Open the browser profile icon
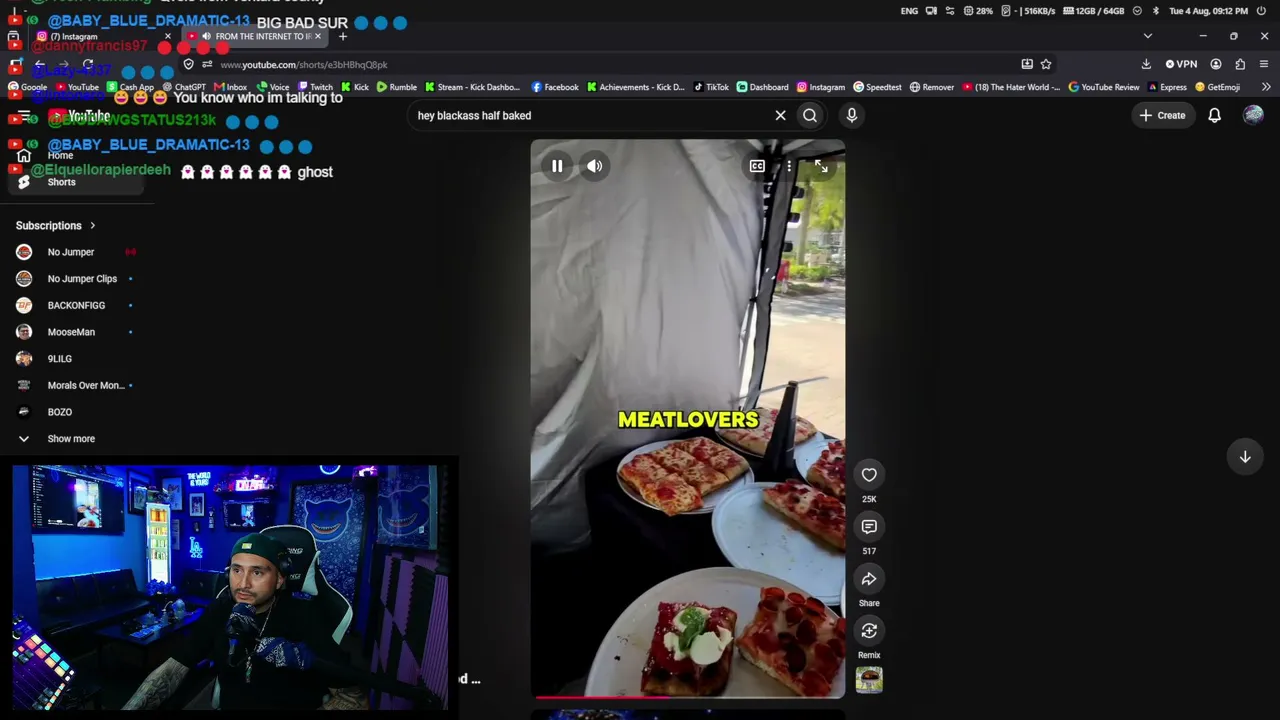The width and height of the screenshot is (1280, 720). point(1216,64)
